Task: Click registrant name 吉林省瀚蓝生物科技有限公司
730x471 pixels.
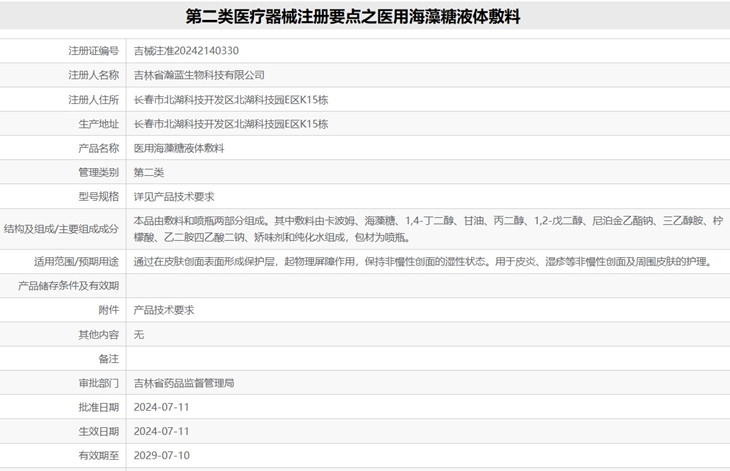Action: (x=199, y=75)
